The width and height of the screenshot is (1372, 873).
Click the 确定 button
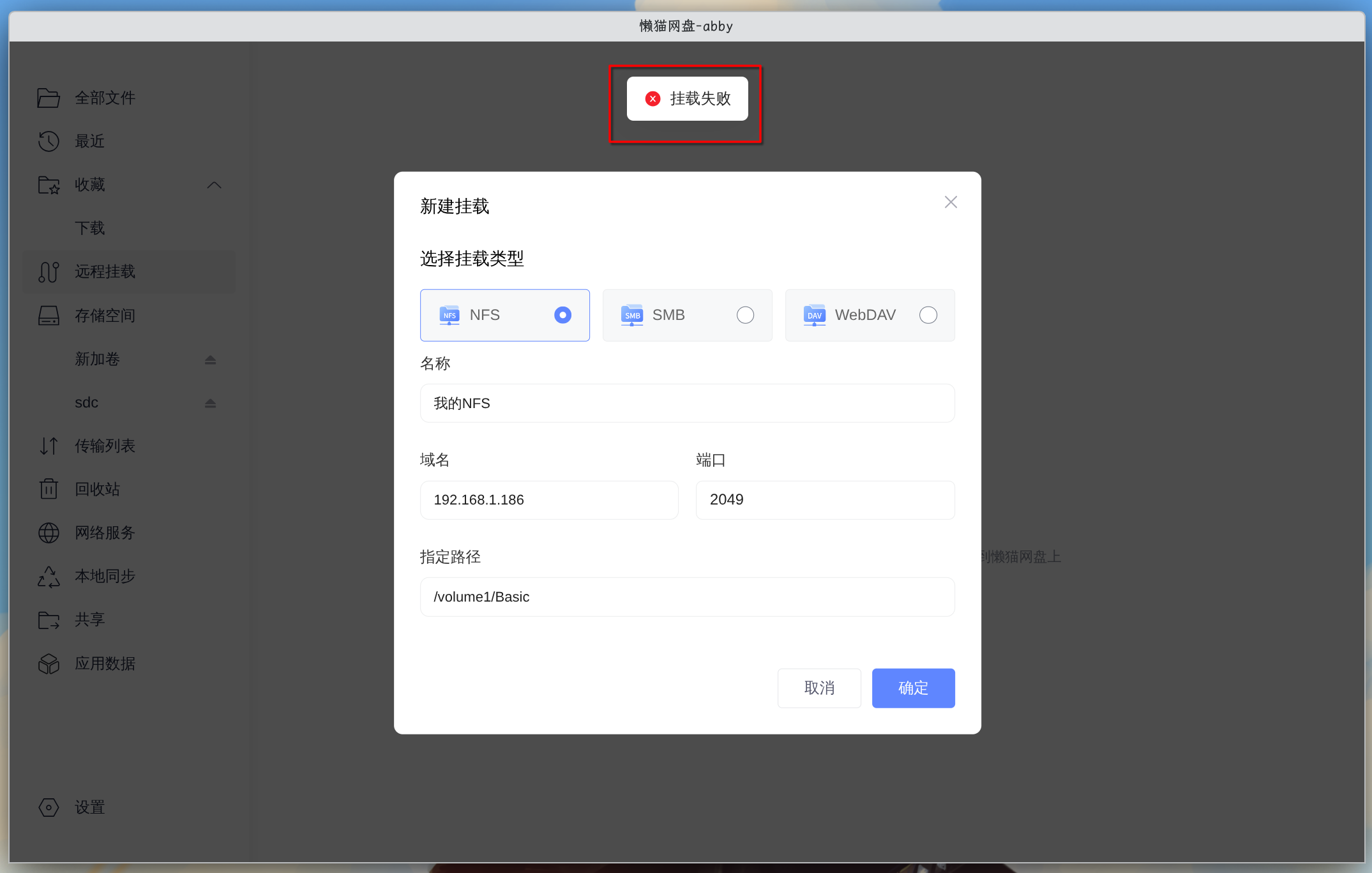tap(913, 688)
